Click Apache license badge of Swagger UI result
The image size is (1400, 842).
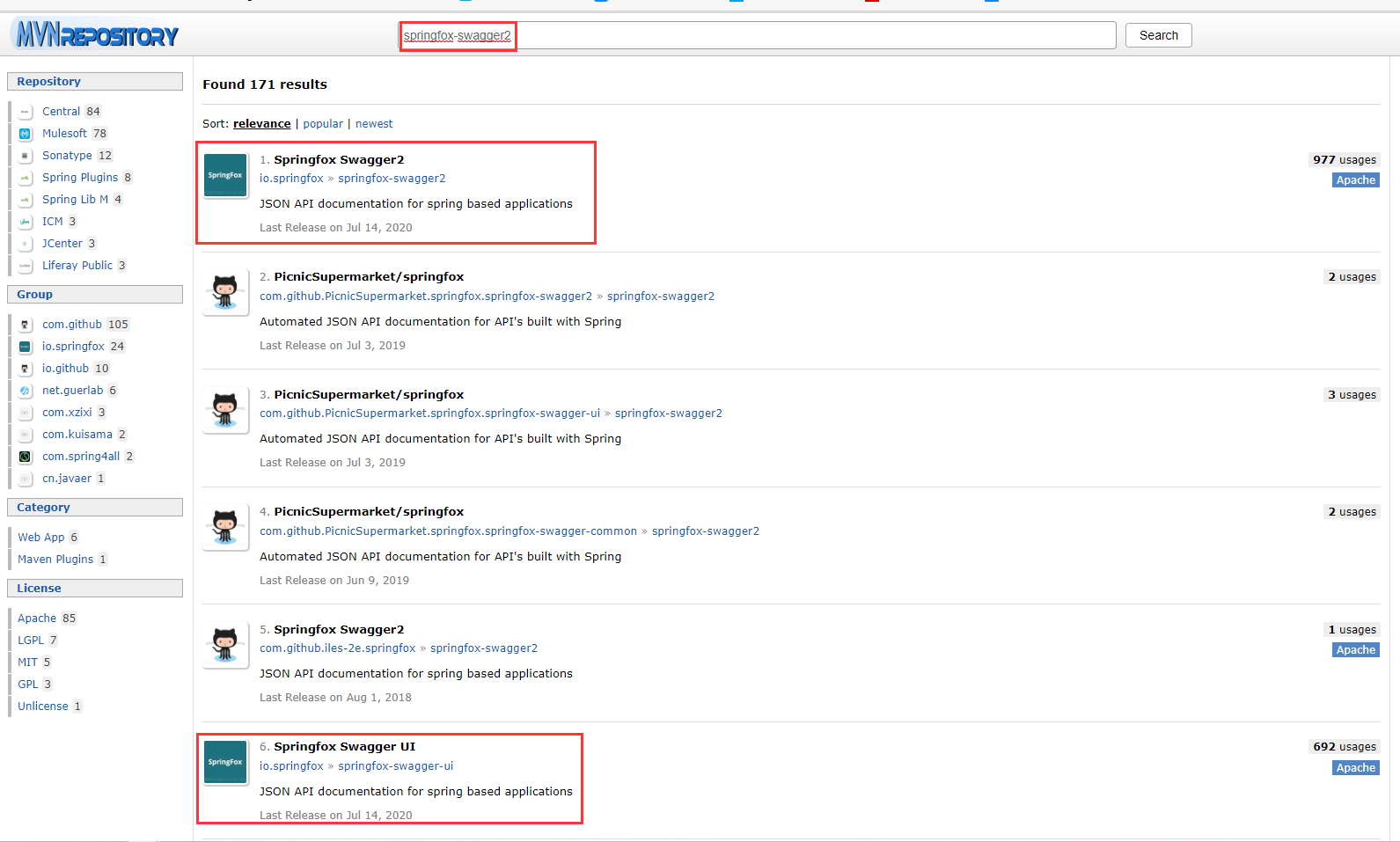point(1356,768)
